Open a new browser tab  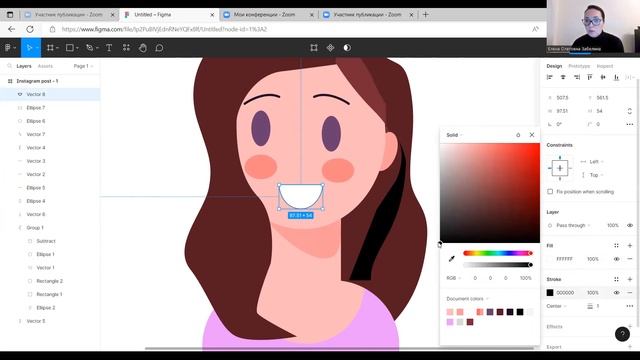point(425,15)
